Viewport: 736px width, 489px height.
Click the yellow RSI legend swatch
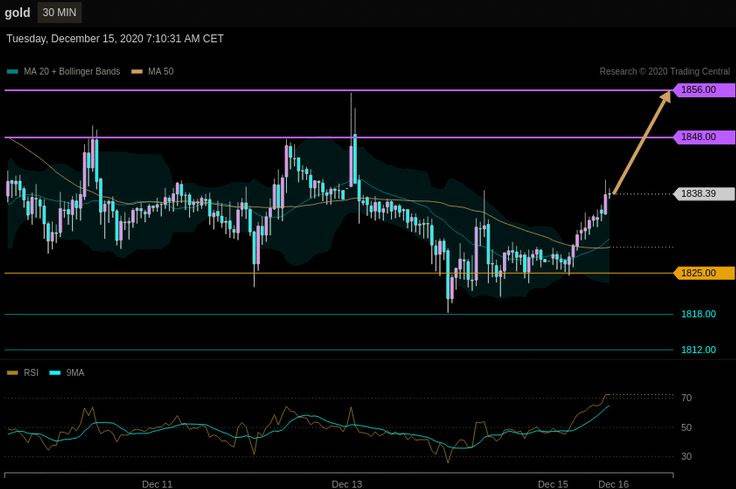[13, 373]
